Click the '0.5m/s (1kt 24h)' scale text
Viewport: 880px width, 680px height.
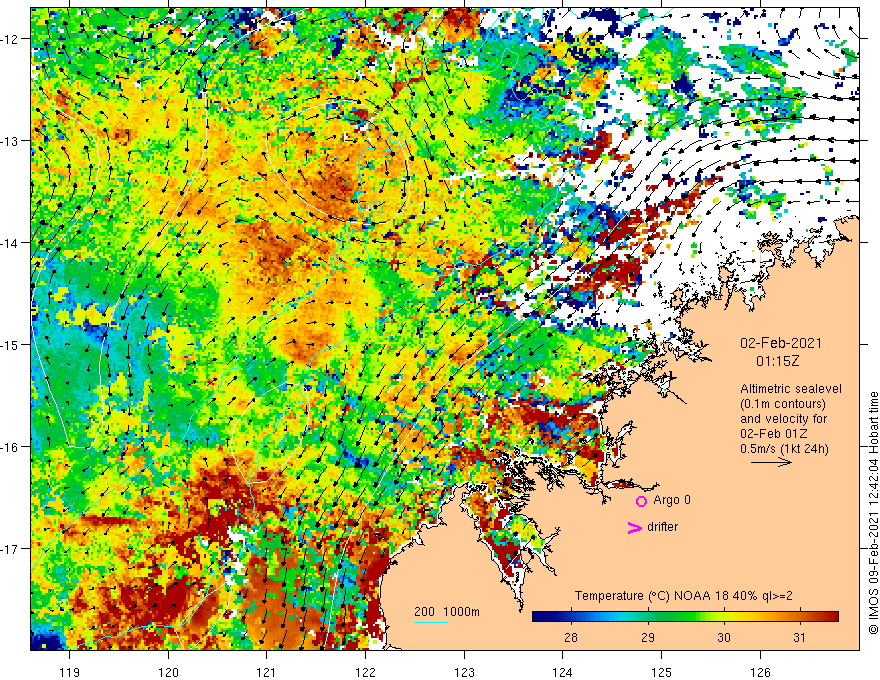784,449
